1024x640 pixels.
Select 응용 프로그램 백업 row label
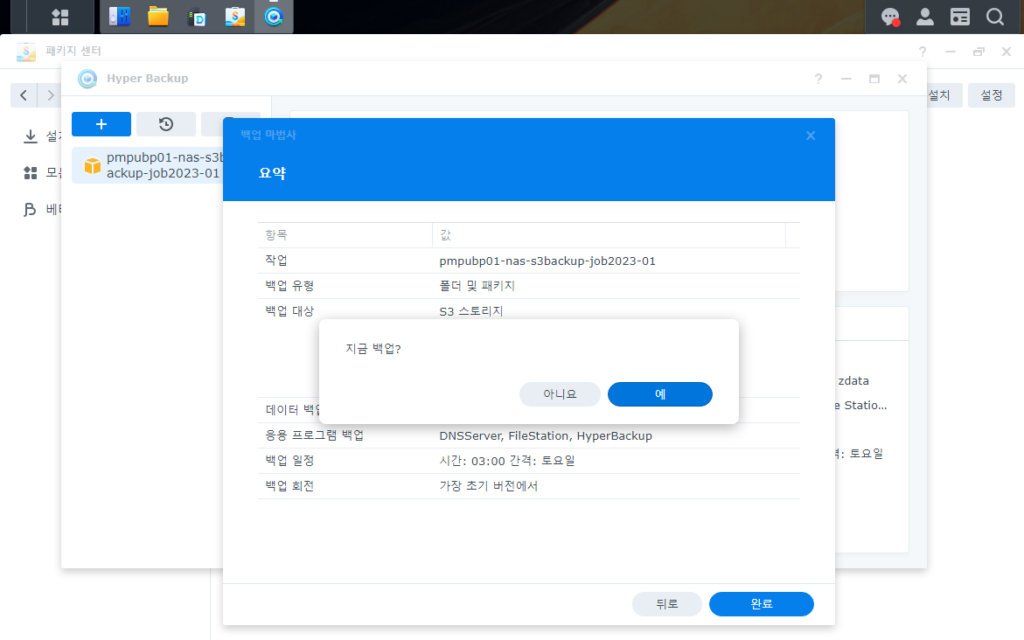point(314,436)
